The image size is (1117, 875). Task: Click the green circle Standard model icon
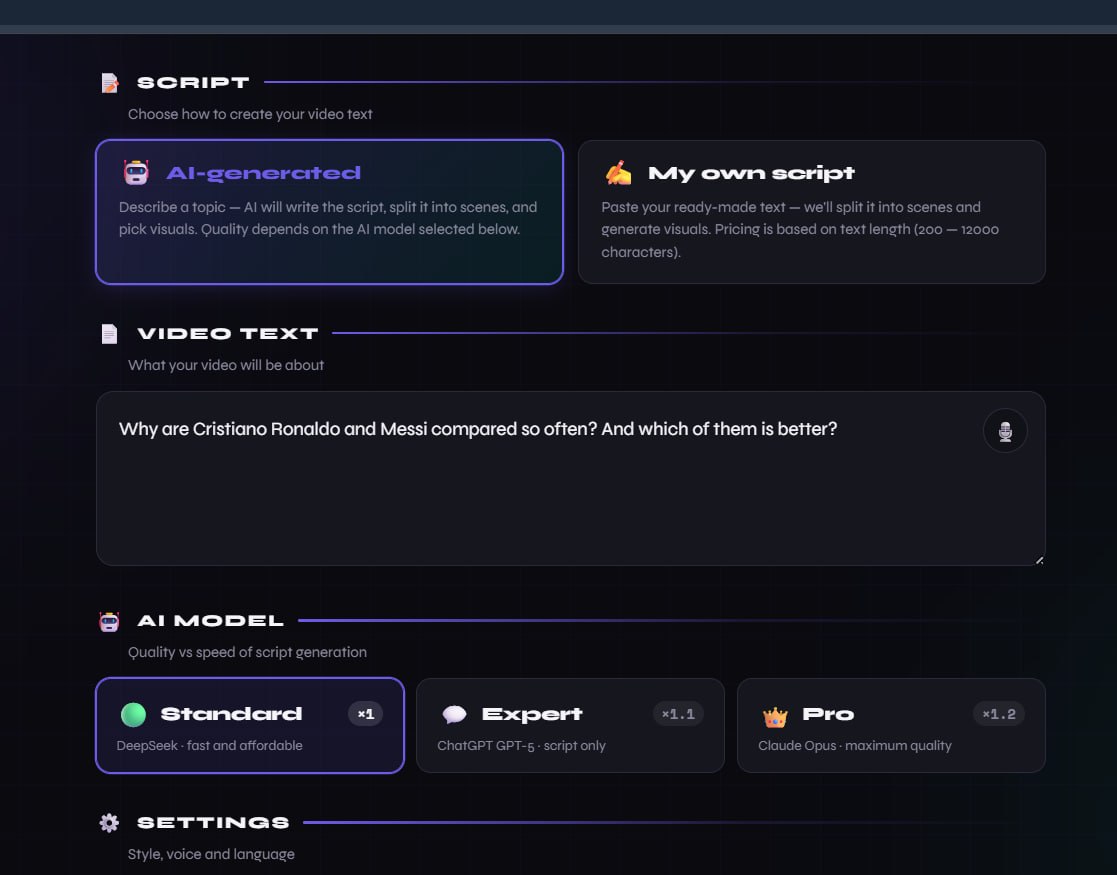[133, 714]
